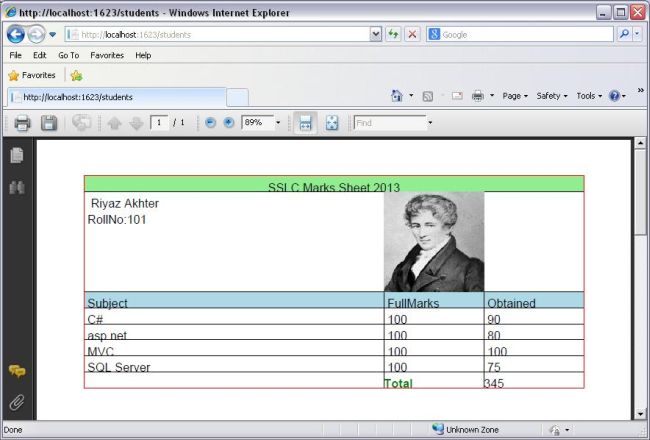Screen dimensions: 650x440
Task: Open the Attachments paperclip panel icon
Action: click(17, 402)
